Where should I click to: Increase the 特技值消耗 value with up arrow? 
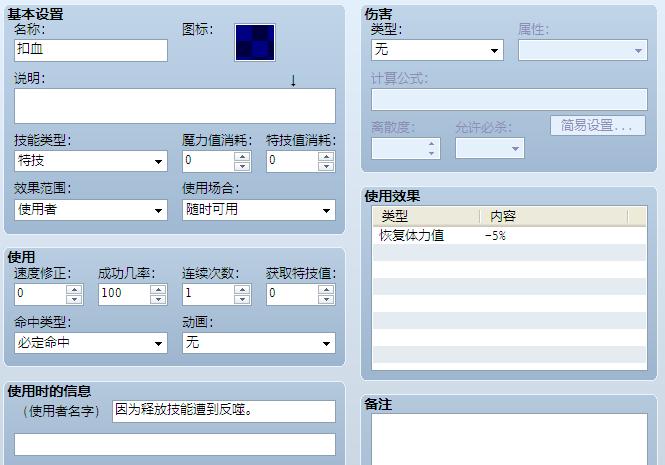tap(326, 156)
